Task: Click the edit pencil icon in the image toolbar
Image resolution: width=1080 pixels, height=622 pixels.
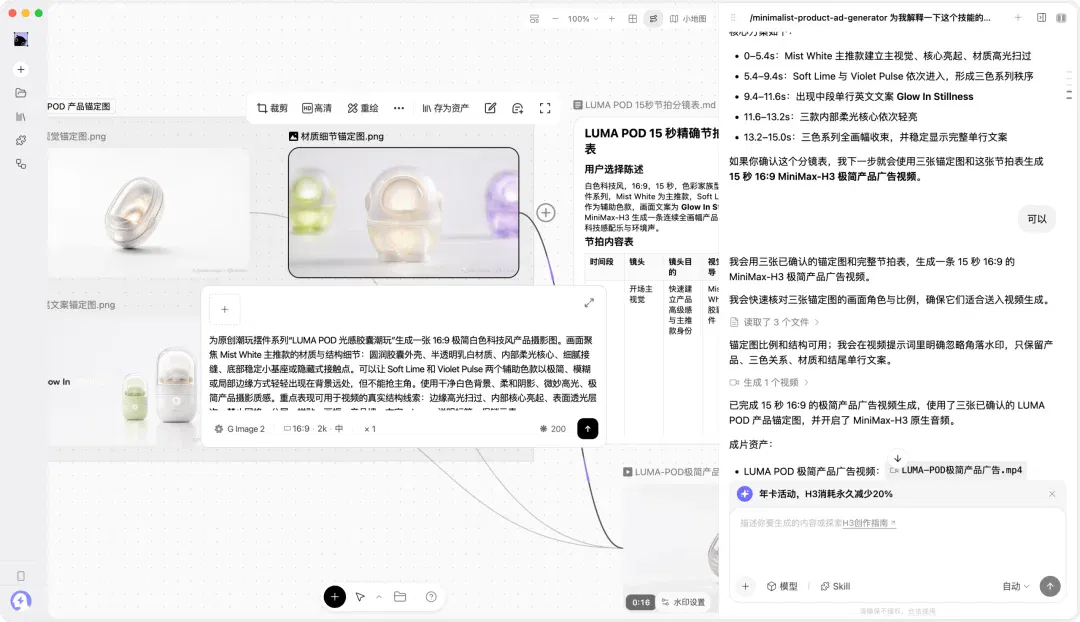Action: click(490, 108)
